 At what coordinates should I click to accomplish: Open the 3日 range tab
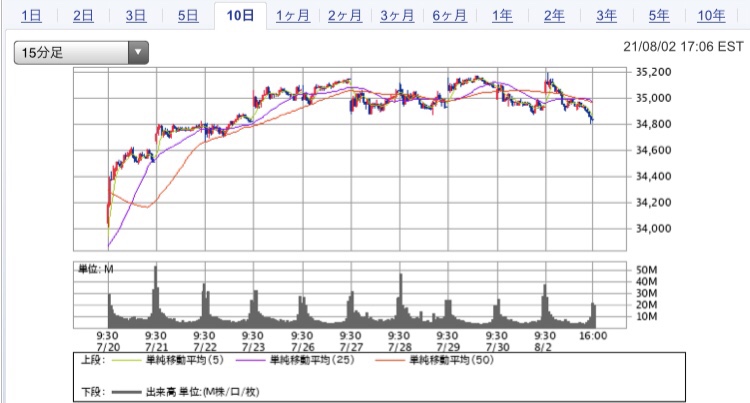[x=136, y=16]
